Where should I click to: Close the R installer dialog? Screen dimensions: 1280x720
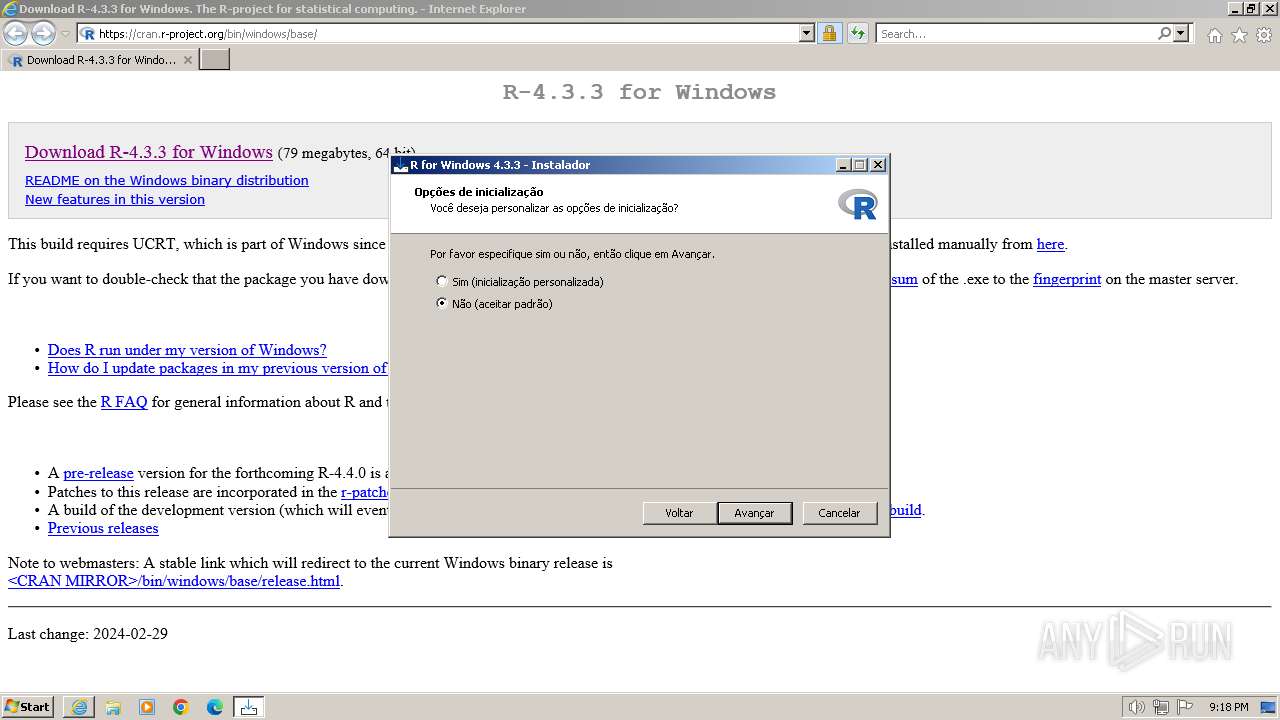pos(878,165)
